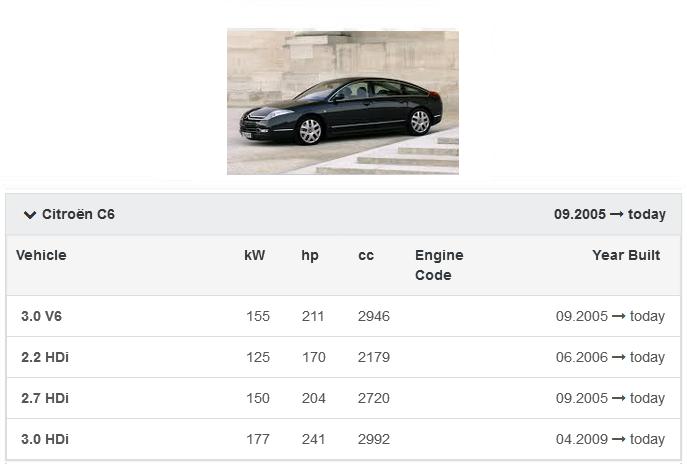The height and width of the screenshot is (464, 687).
Task: Click the hp column header
Action: pos(310,256)
